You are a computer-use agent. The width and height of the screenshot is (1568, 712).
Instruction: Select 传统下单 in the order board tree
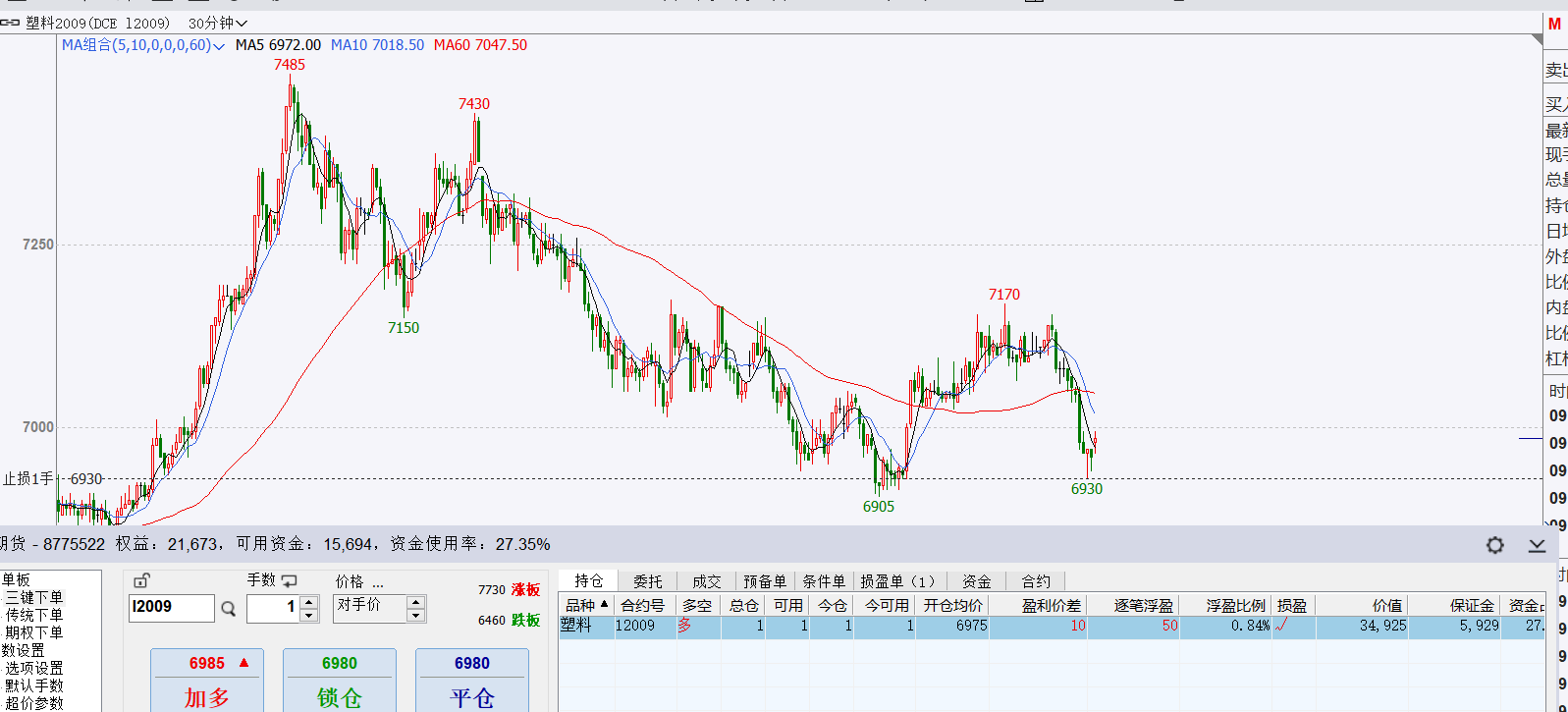(x=34, y=615)
